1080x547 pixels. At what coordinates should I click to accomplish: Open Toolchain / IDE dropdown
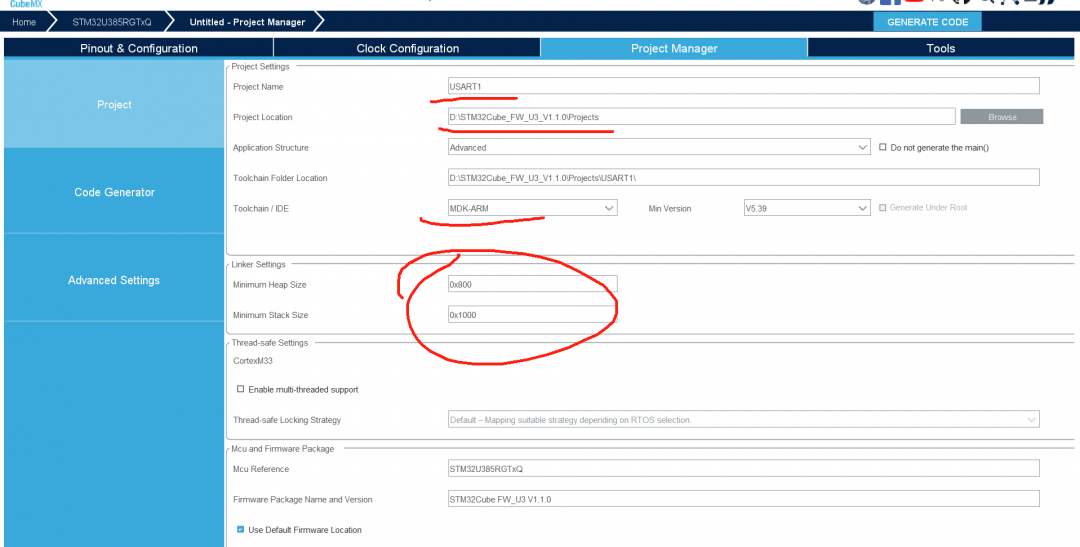point(532,207)
